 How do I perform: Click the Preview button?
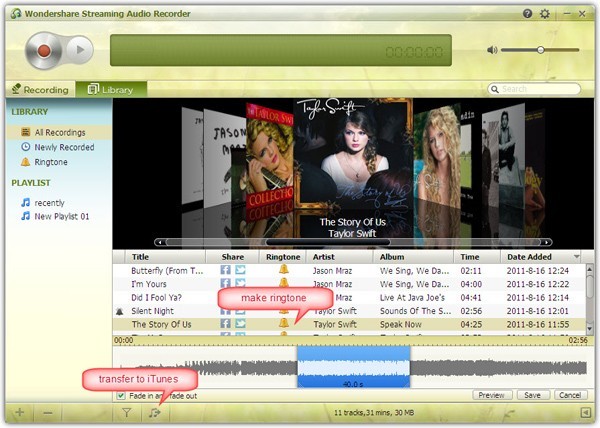491,395
